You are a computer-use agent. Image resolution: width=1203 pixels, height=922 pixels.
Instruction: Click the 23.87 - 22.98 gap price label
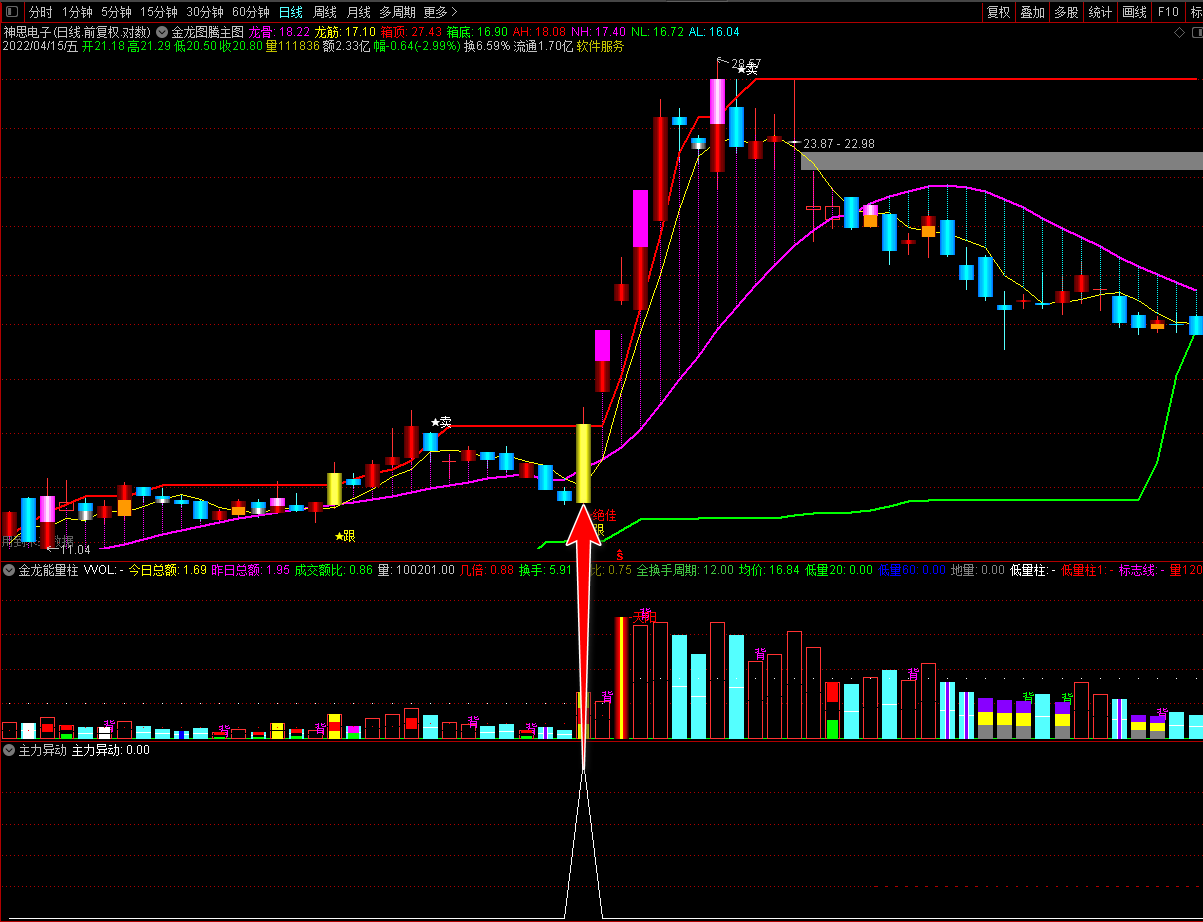tap(839, 143)
